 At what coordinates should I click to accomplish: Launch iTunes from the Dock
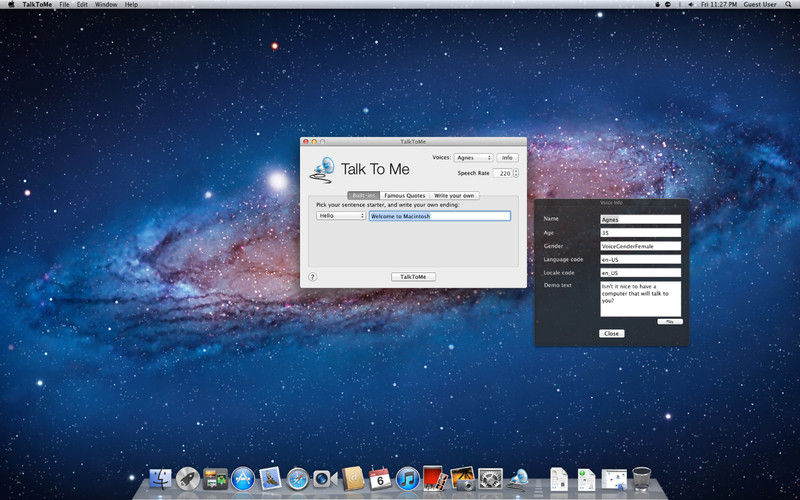pos(408,479)
